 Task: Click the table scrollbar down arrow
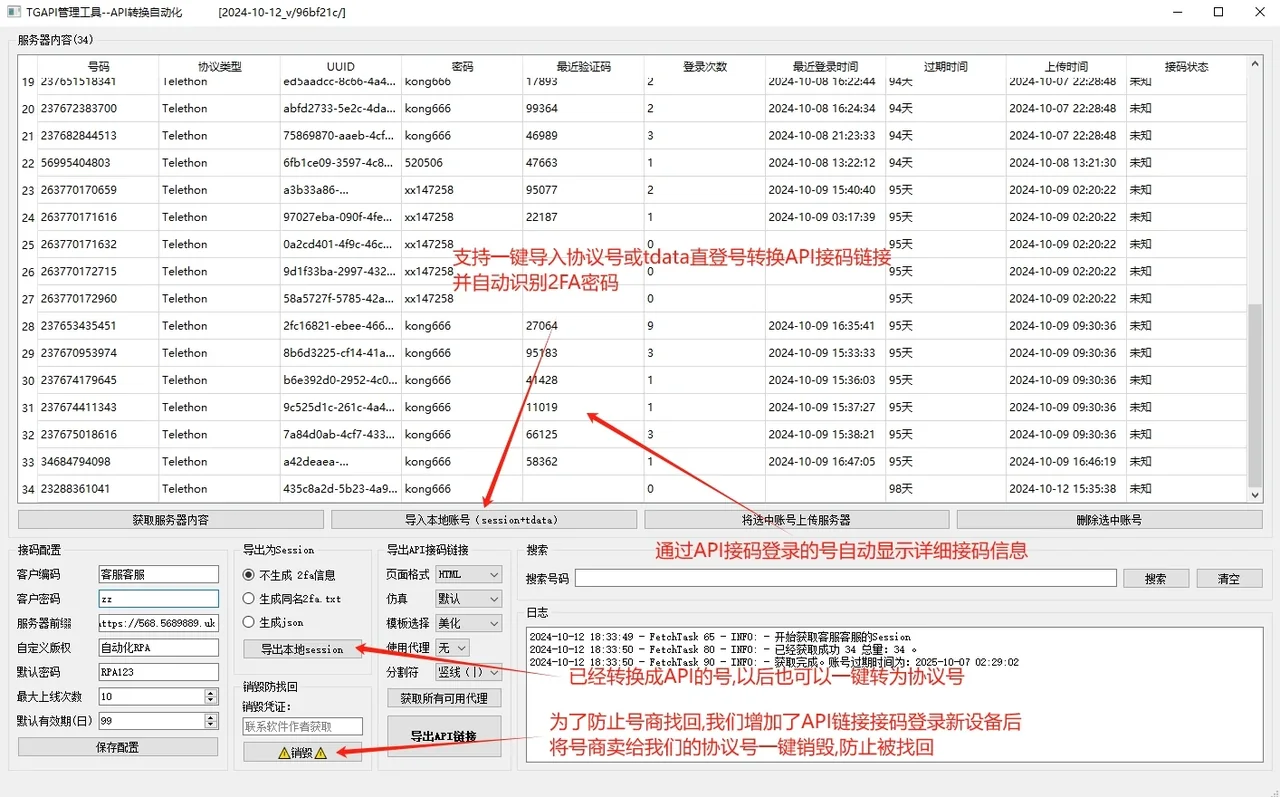[x=1255, y=494]
